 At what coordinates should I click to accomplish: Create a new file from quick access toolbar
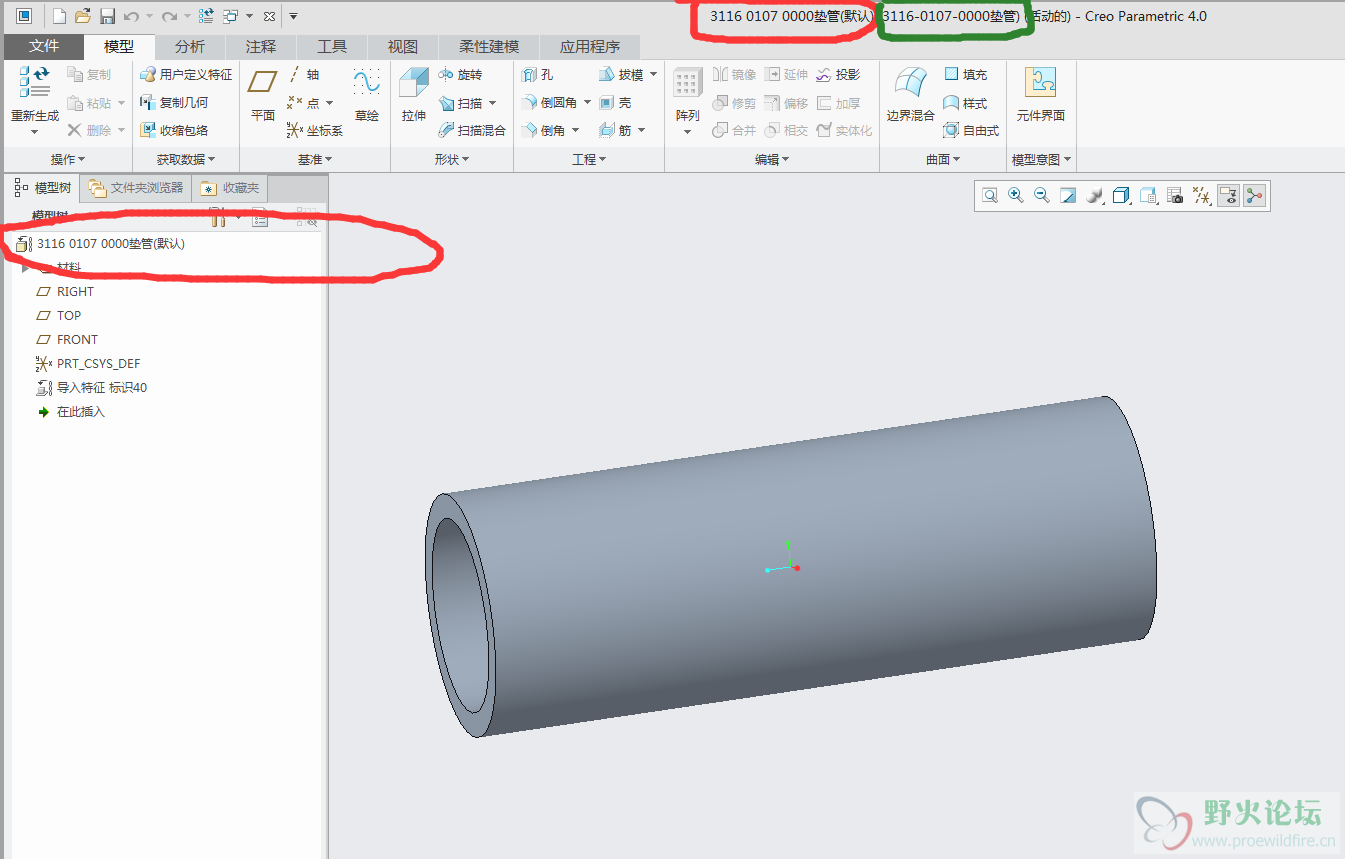tap(60, 16)
